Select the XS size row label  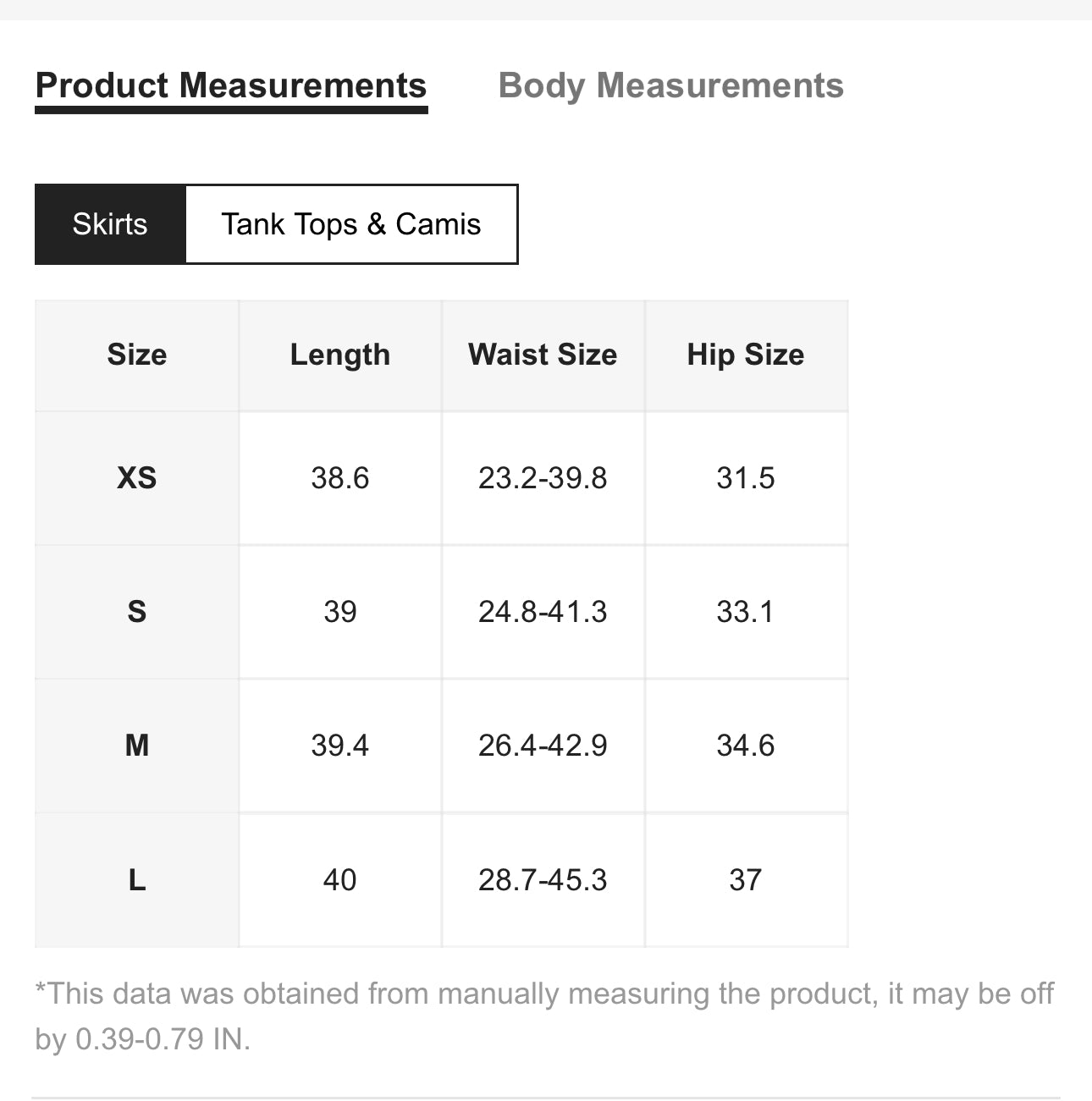(137, 478)
